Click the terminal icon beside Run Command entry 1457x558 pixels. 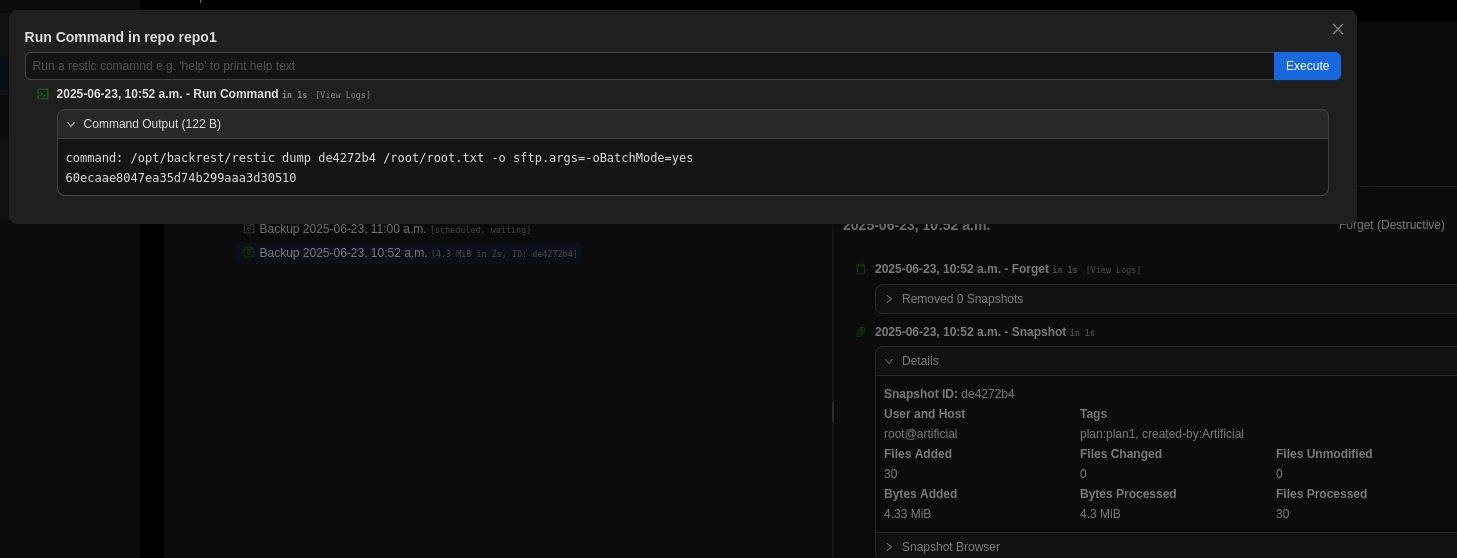click(x=43, y=94)
